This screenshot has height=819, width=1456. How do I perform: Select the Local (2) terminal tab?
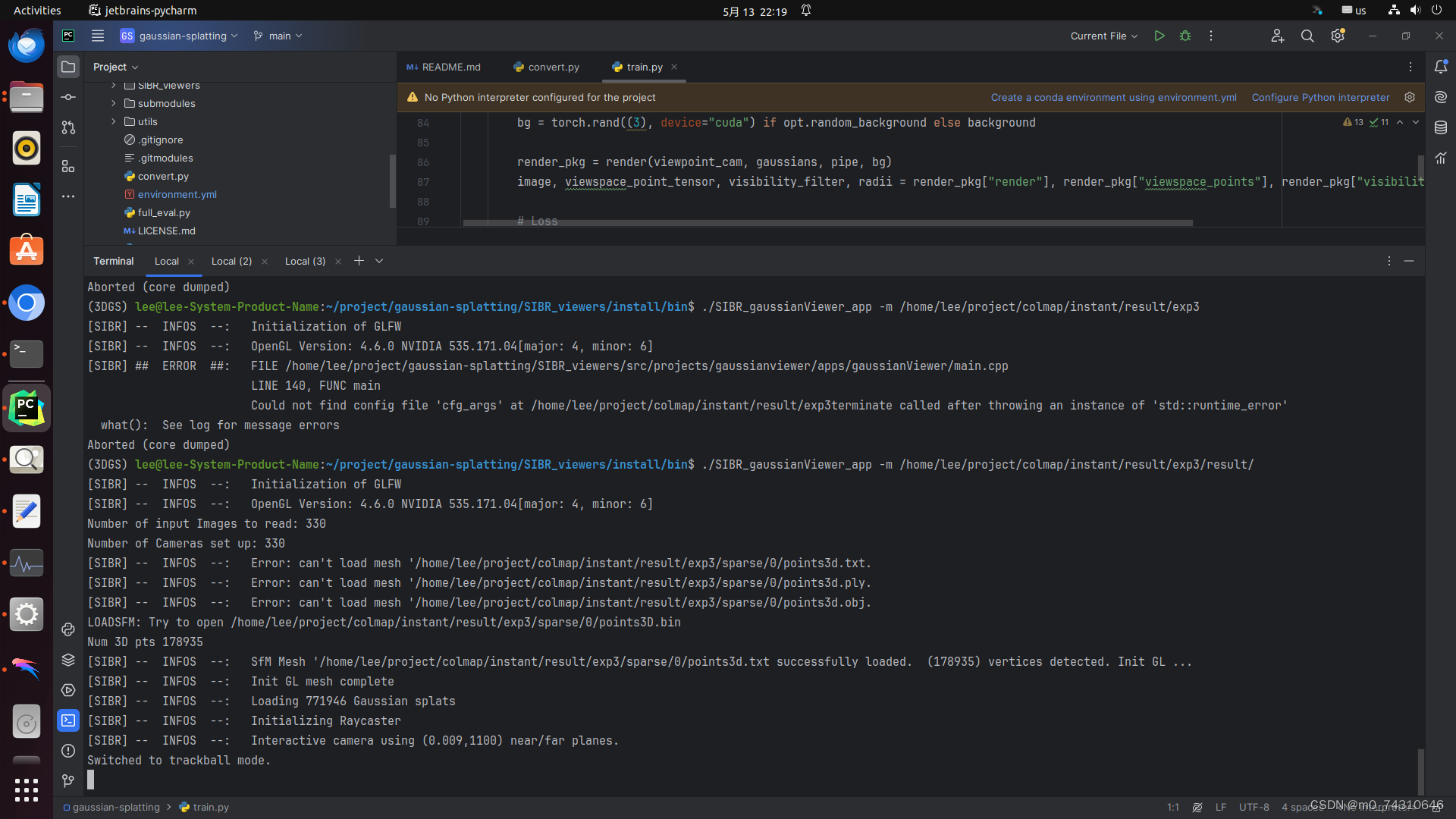pyautogui.click(x=231, y=261)
